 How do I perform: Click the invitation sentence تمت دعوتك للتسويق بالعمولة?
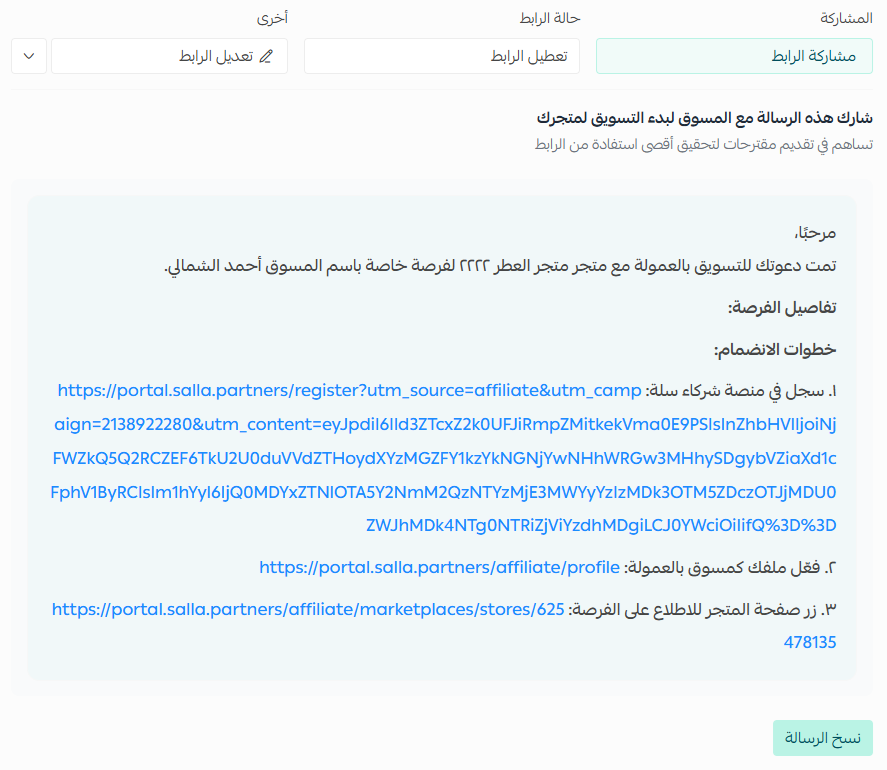pos(500,266)
